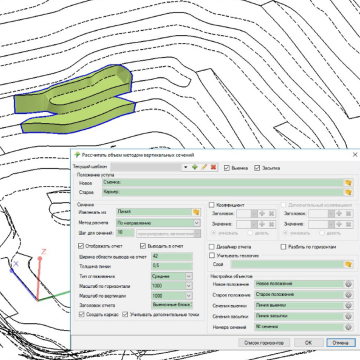This screenshot has width=360, height=360.
Task: Click the Список горизонтов button
Action: 264,343
